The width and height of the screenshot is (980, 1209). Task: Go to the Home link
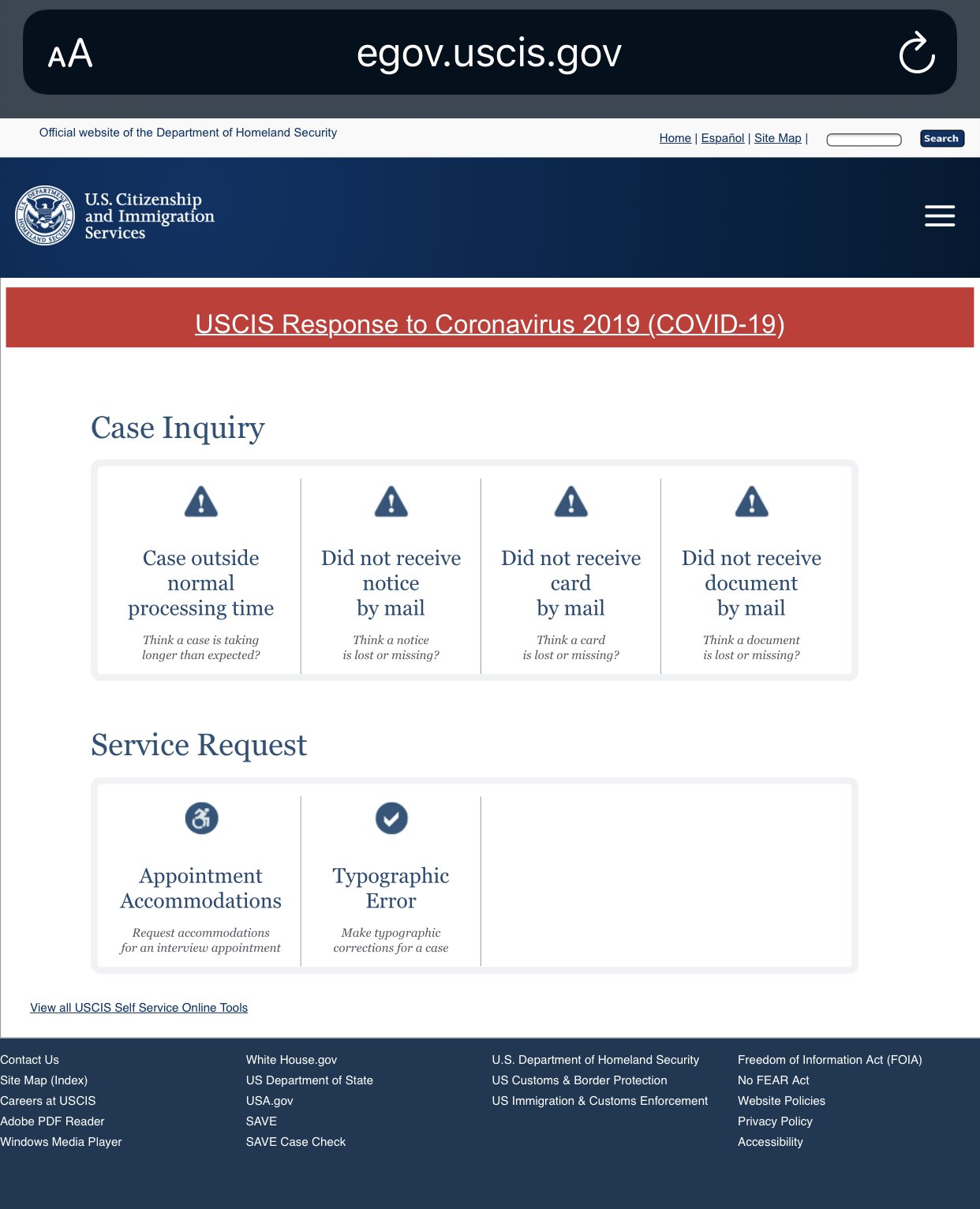675,138
